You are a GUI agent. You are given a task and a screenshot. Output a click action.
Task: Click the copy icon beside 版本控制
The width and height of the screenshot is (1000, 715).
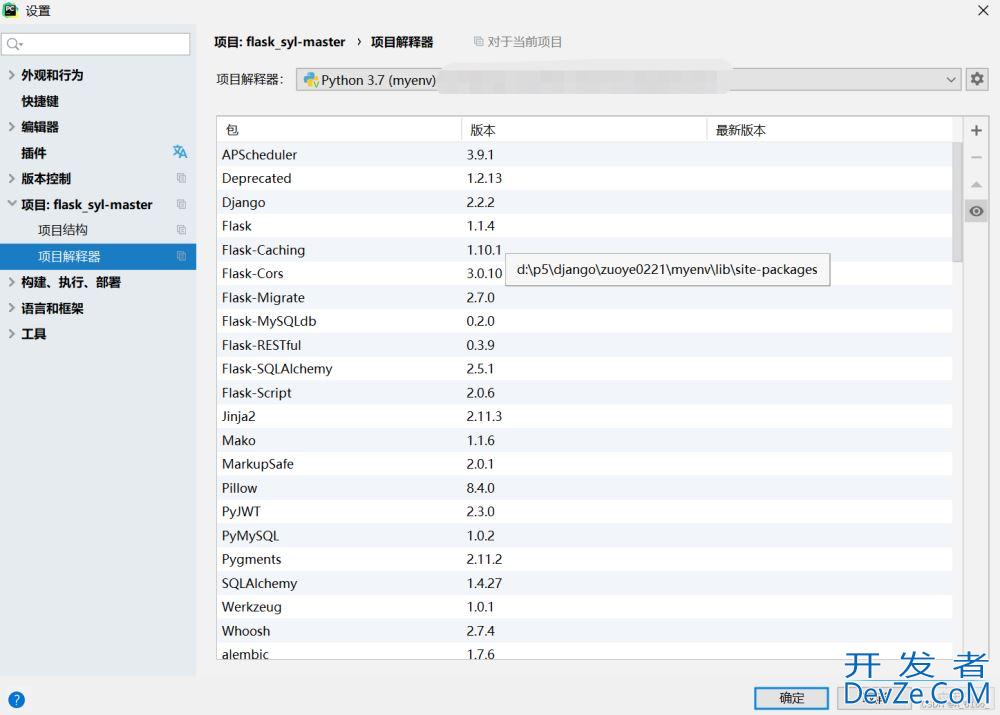click(181, 178)
